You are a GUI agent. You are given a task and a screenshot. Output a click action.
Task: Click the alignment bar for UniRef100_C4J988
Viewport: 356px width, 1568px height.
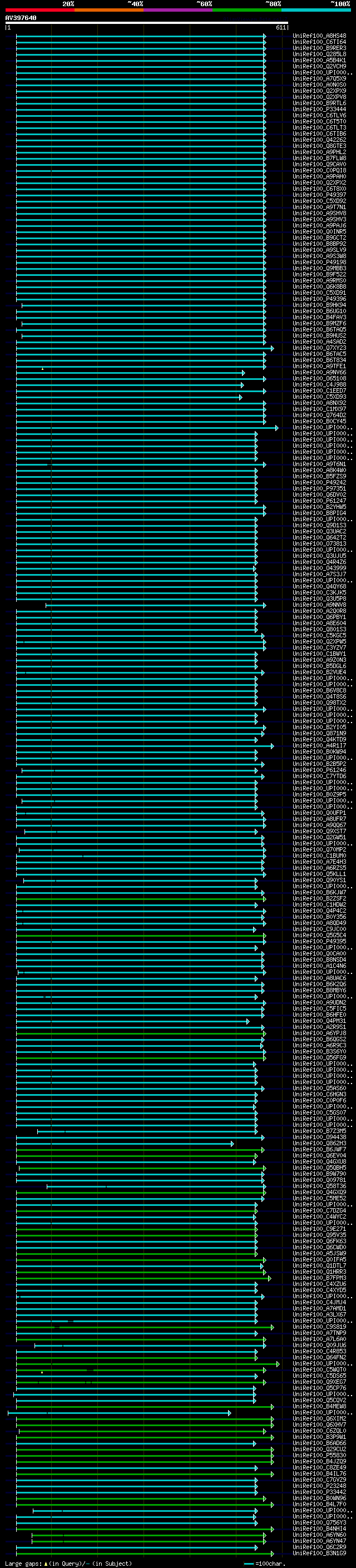[130, 385]
